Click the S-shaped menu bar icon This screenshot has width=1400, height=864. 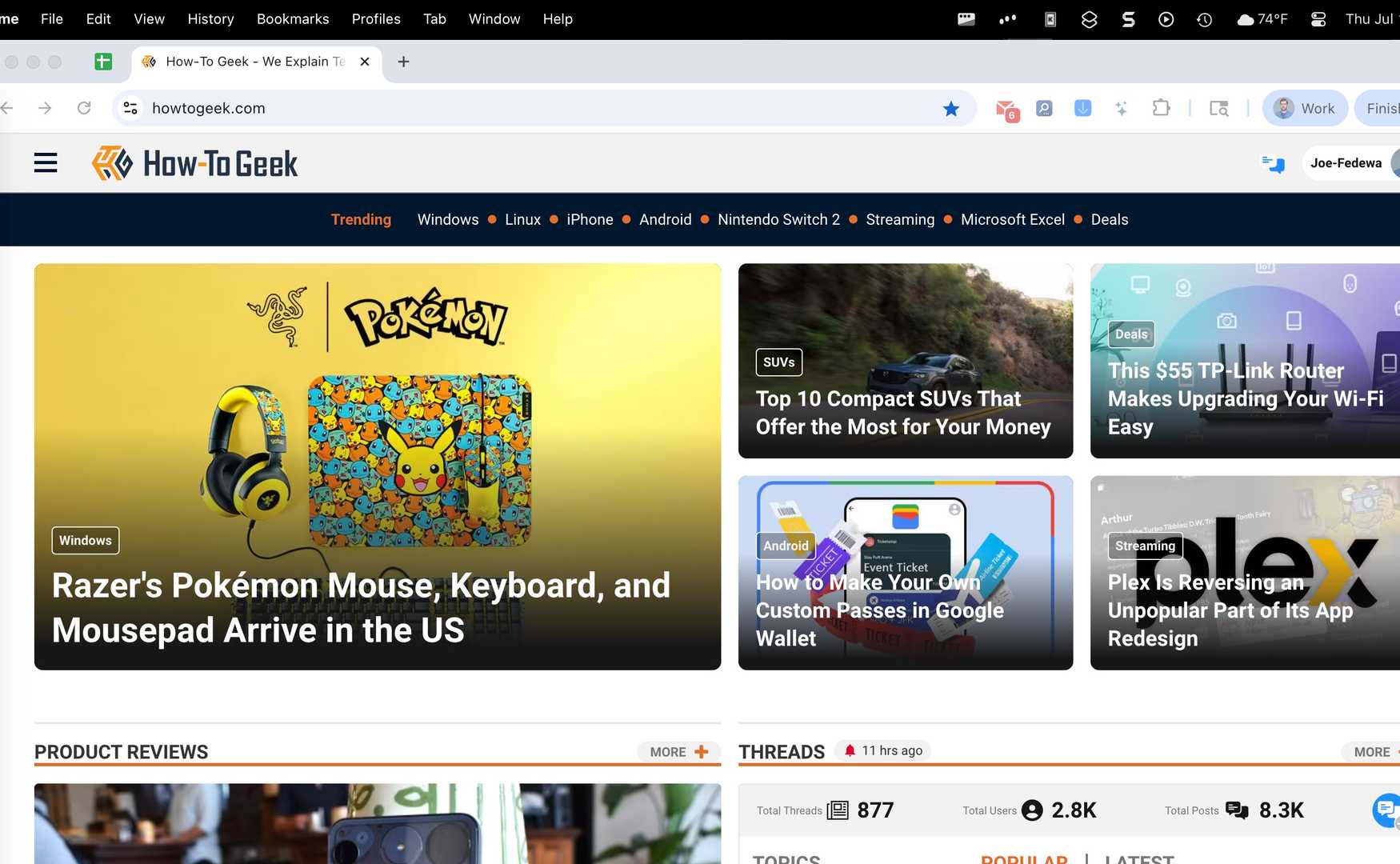coord(1128,19)
